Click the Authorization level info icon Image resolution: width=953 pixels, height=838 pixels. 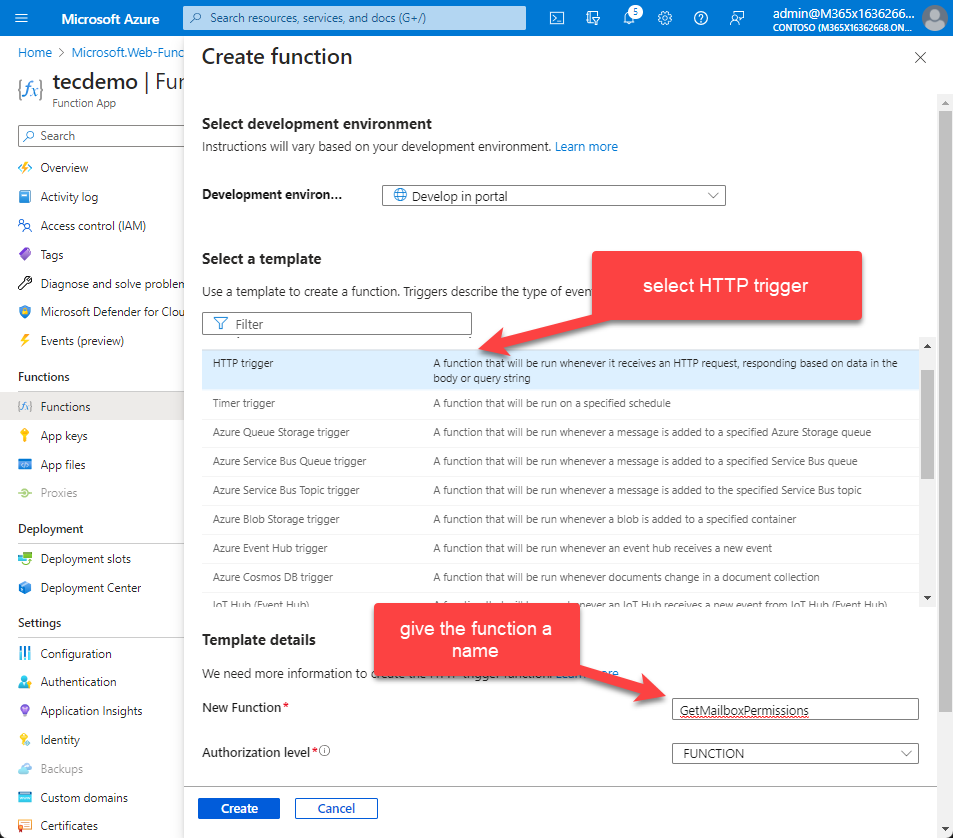point(325,750)
